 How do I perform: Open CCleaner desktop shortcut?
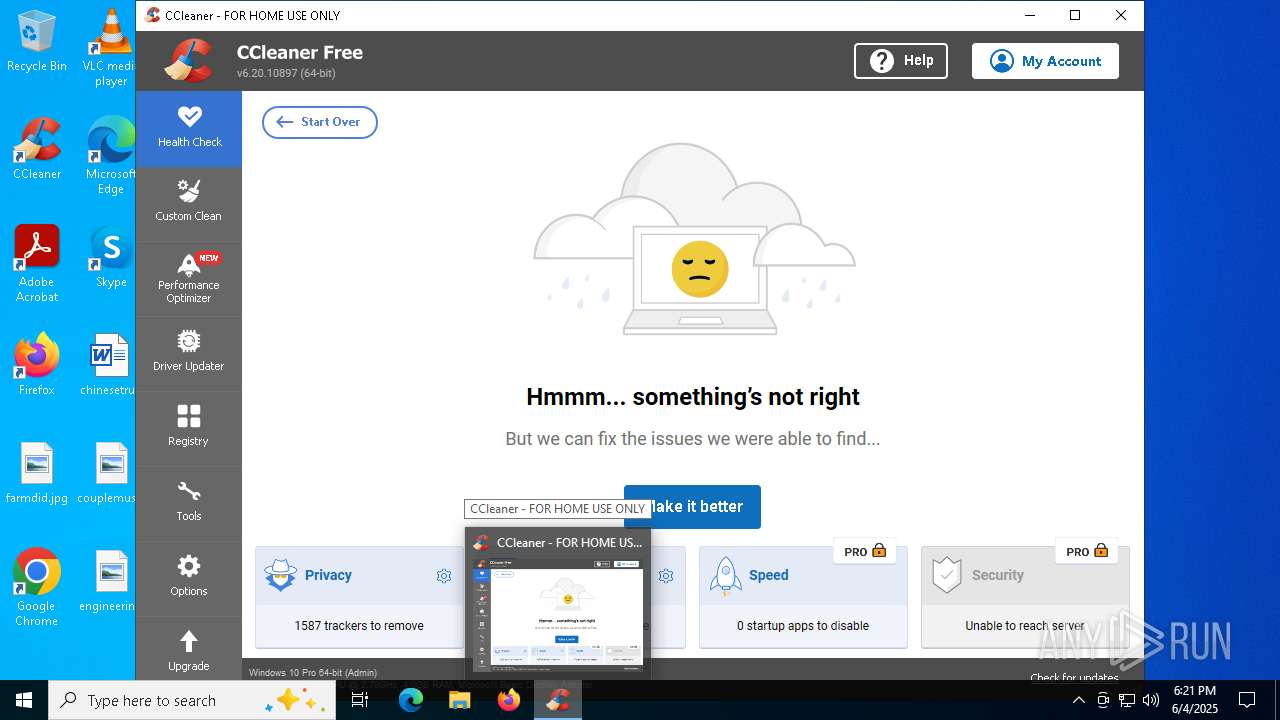click(37, 149)
